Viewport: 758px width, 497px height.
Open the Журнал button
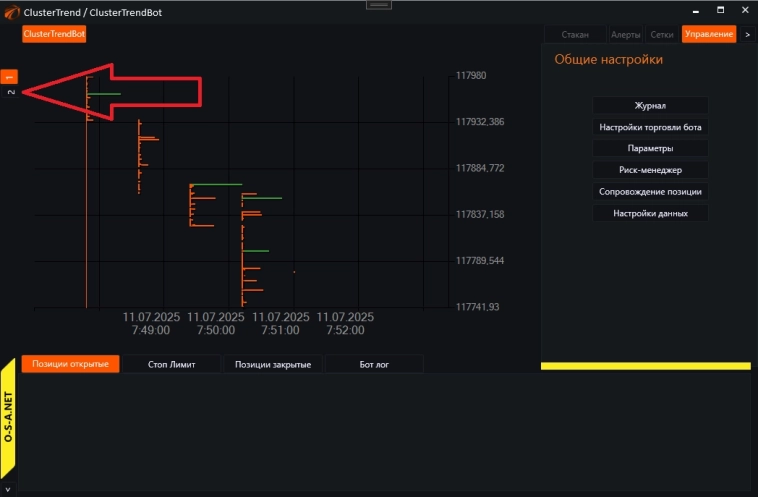click(x=650, y=105)
